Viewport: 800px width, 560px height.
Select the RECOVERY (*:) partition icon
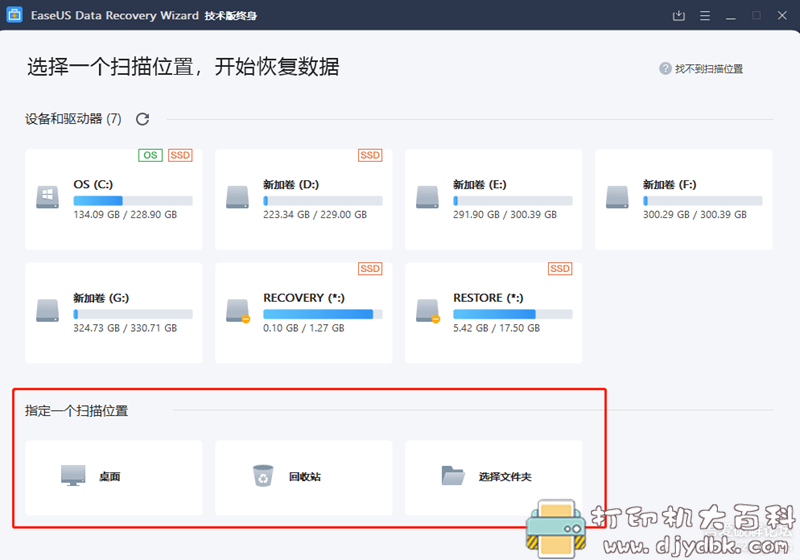pyautogui.click(x=238, y=311)
